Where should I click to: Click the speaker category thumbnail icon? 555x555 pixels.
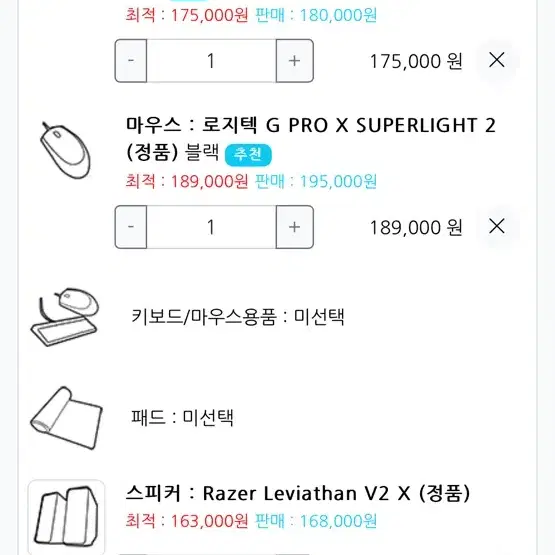66,517
